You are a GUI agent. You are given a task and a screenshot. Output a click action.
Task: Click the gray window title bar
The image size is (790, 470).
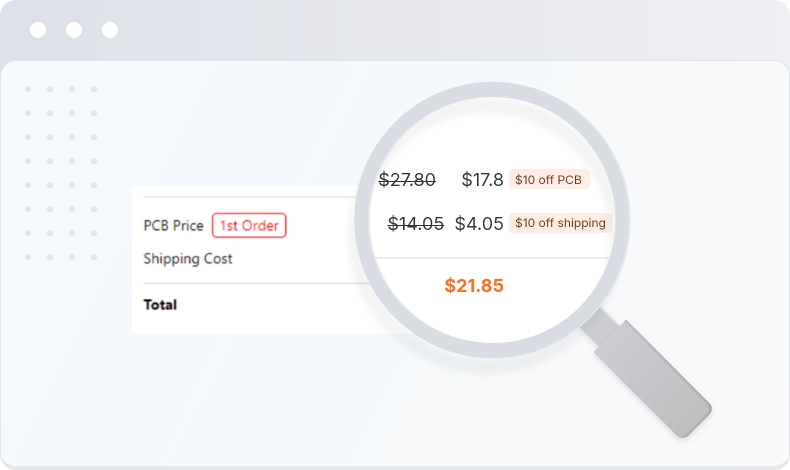click(400, 30)
